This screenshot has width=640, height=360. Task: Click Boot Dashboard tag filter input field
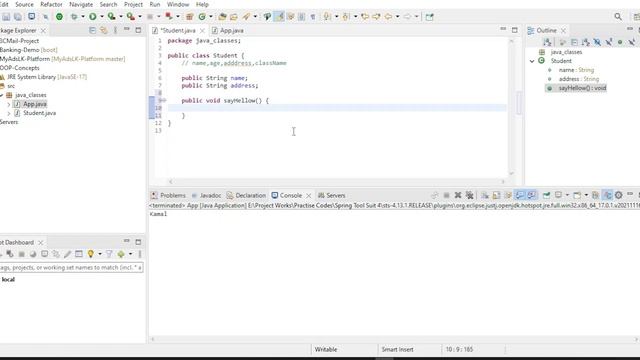click(71, 267)
